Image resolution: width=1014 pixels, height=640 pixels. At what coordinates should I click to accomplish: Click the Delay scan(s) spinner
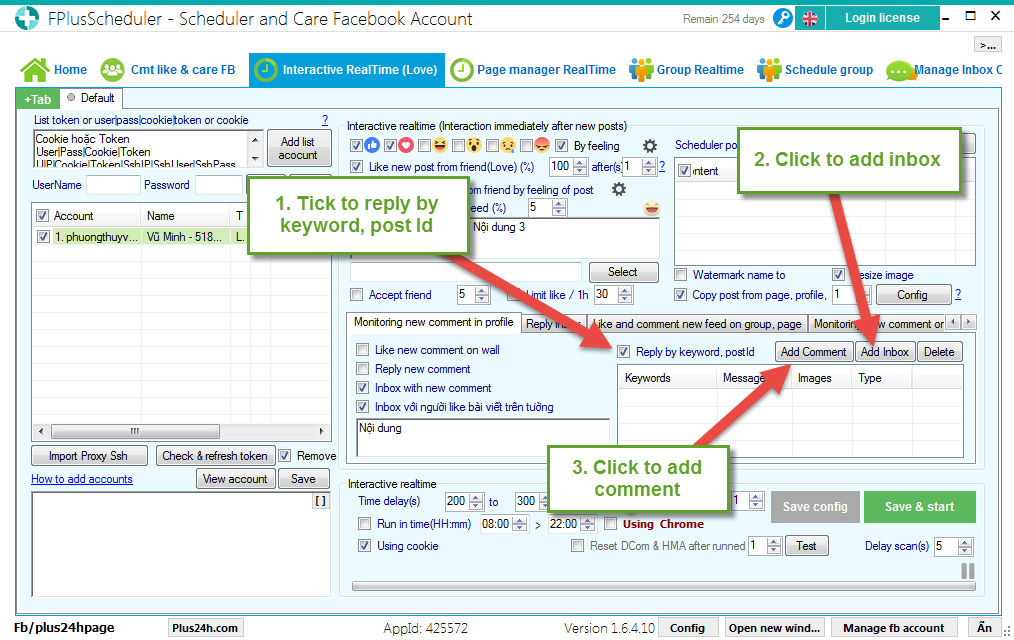(x=953, y=546)
